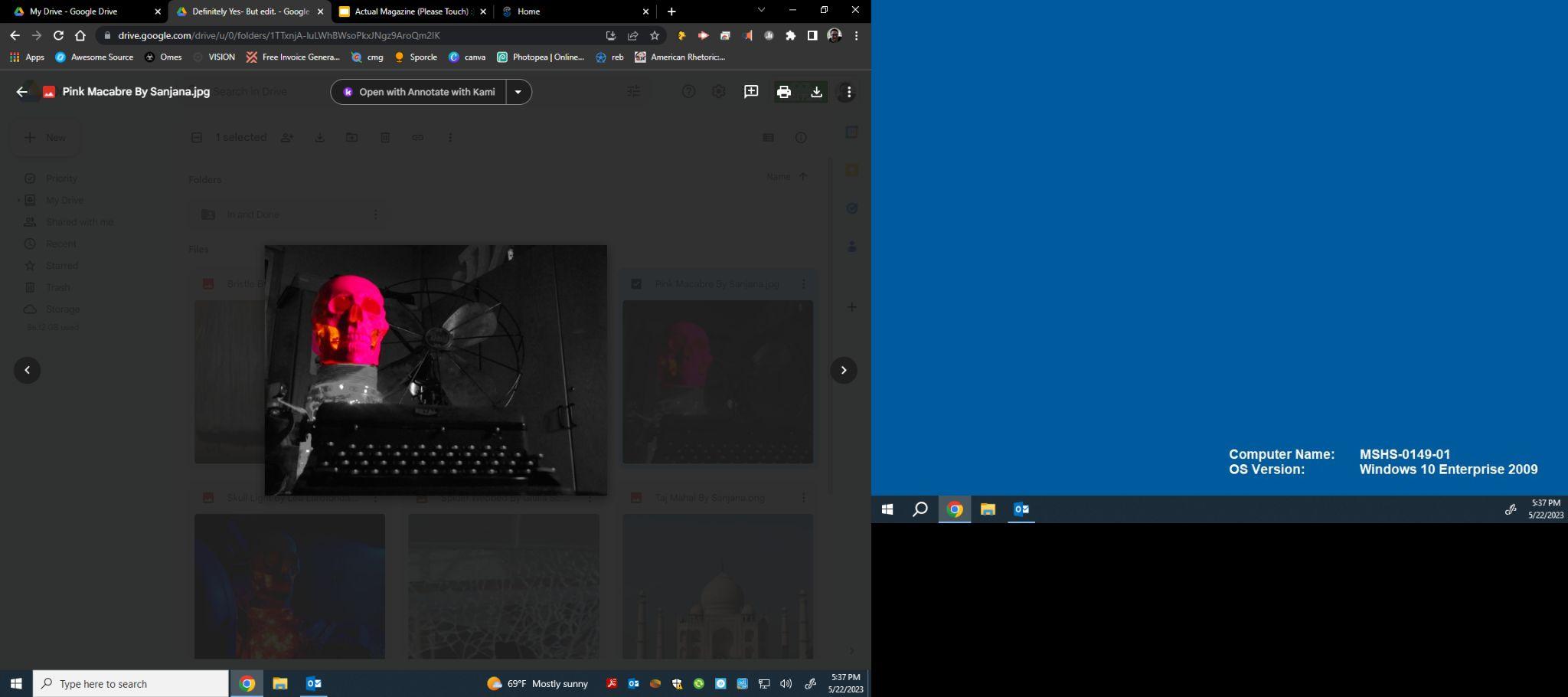The width and height of the screenshot is (1568, 697).
Task: Open the tab search dropdown in Chrome
Action: pos(761,11)
